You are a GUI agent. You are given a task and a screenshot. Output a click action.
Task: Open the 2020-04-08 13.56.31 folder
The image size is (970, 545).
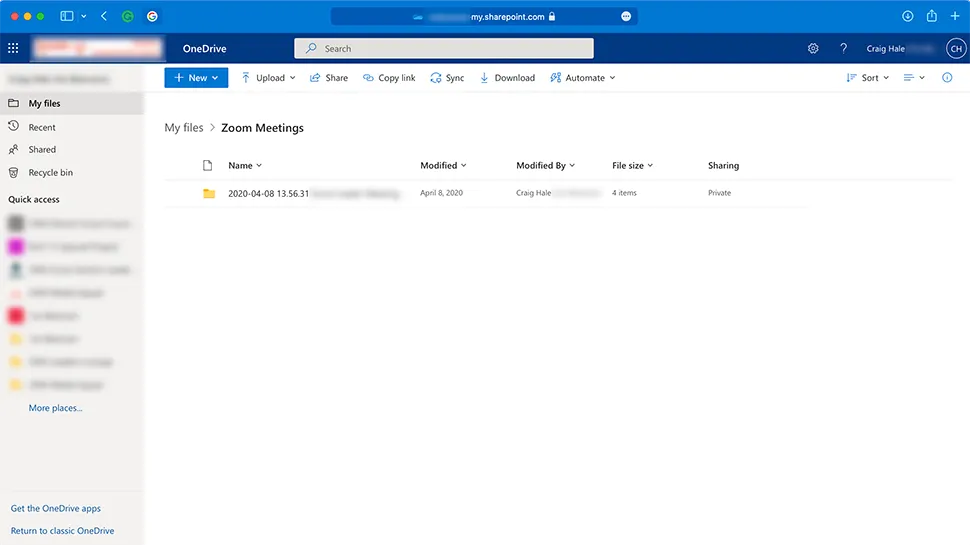pyautogui.click(x=268, y=193)
